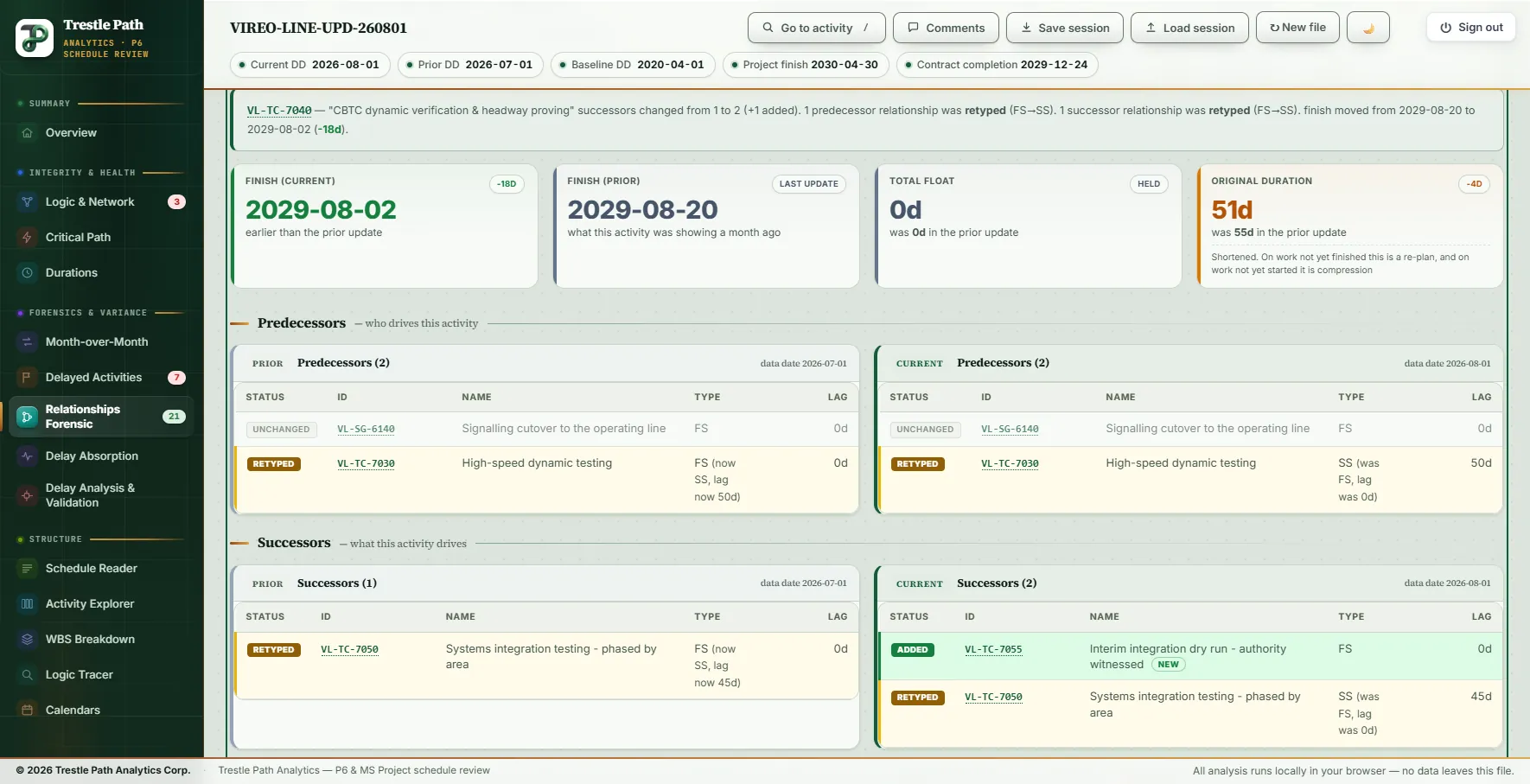Click the ADDED status badge

[x=912, y=650]
